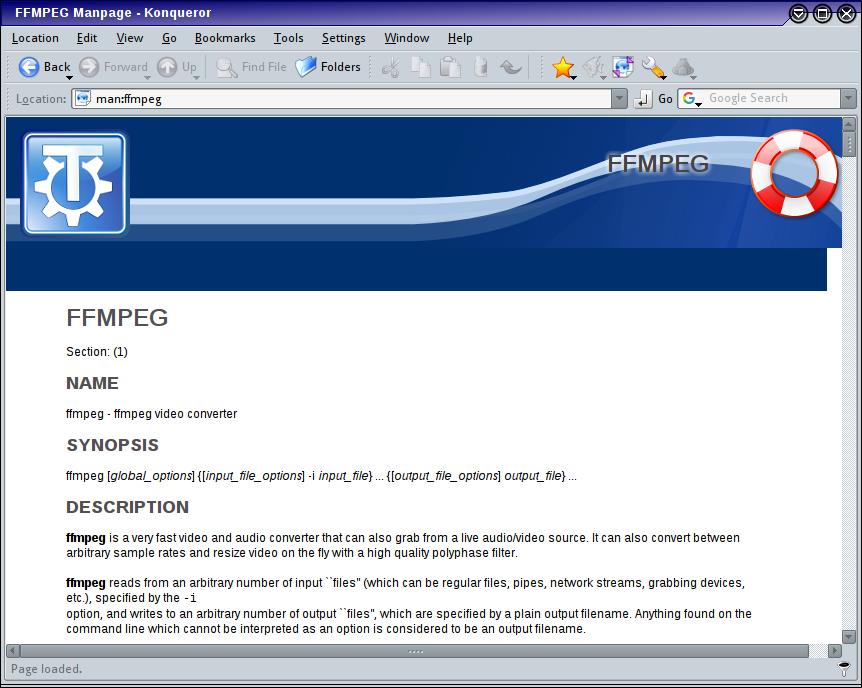Click the italic 'global_options' text
862x688 pixels.
(x=152, y=476)
